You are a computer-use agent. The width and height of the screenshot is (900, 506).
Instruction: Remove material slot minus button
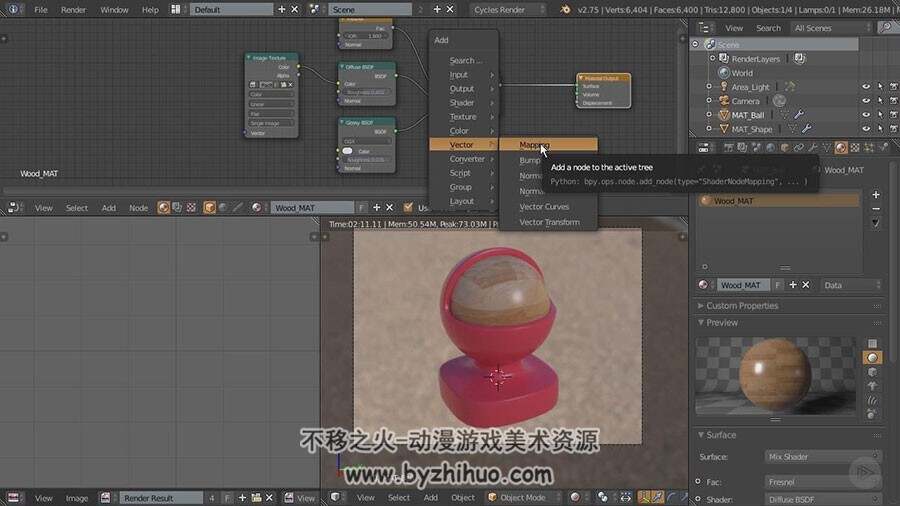coord(876,209)
